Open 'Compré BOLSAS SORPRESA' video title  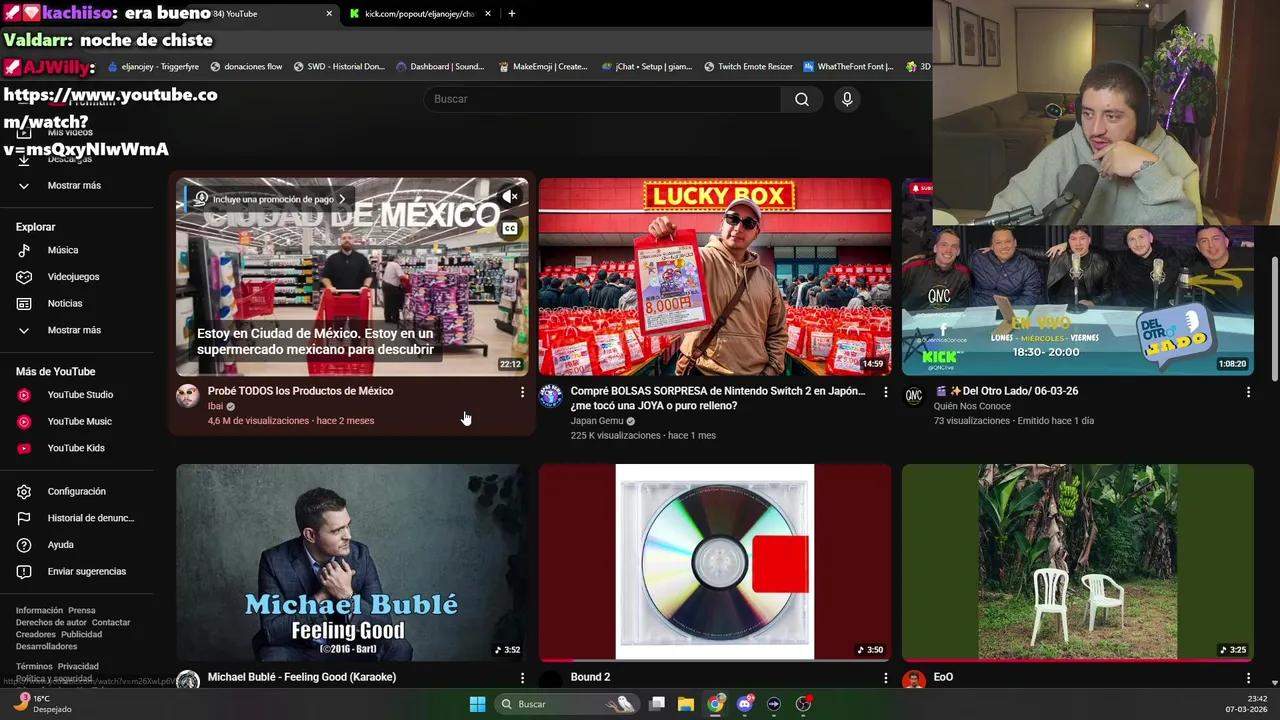(x=717, y=398)
